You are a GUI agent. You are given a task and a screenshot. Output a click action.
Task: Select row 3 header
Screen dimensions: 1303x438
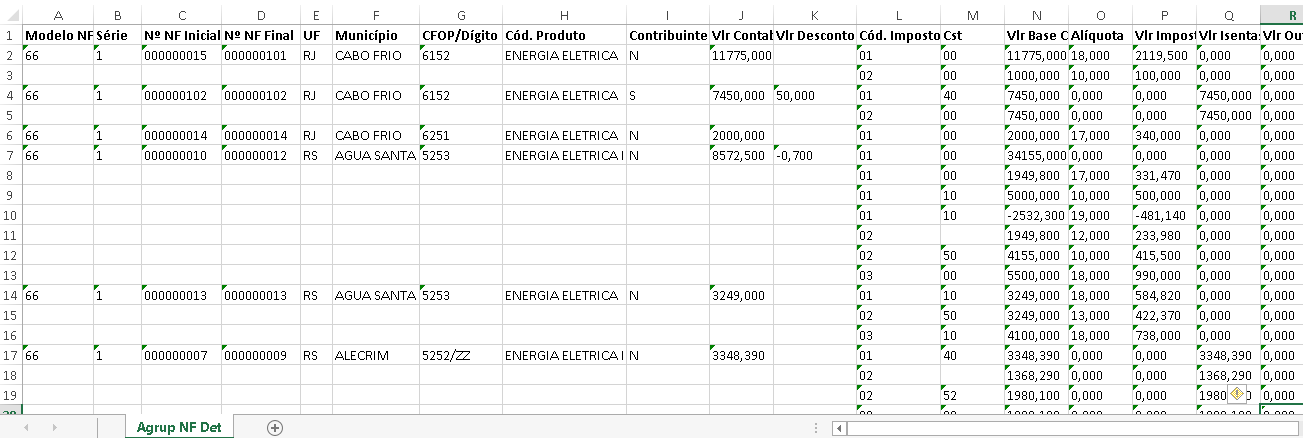[x=11, y=75]
